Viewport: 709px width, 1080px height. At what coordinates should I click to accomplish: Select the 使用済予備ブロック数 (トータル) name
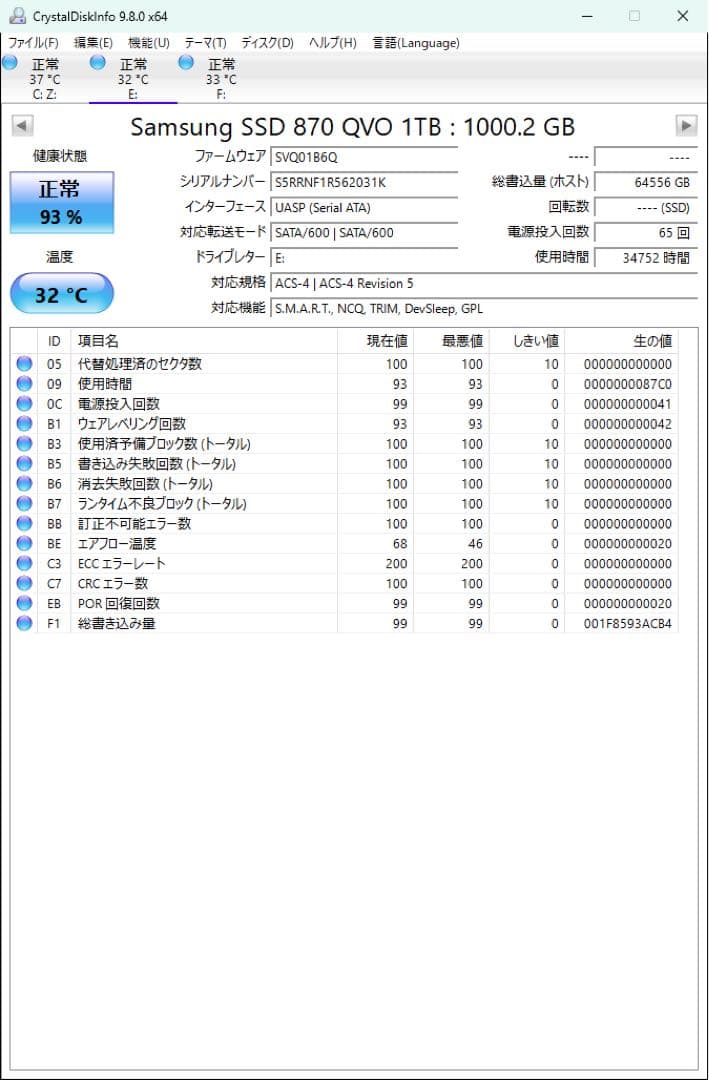tap(164, 444)
